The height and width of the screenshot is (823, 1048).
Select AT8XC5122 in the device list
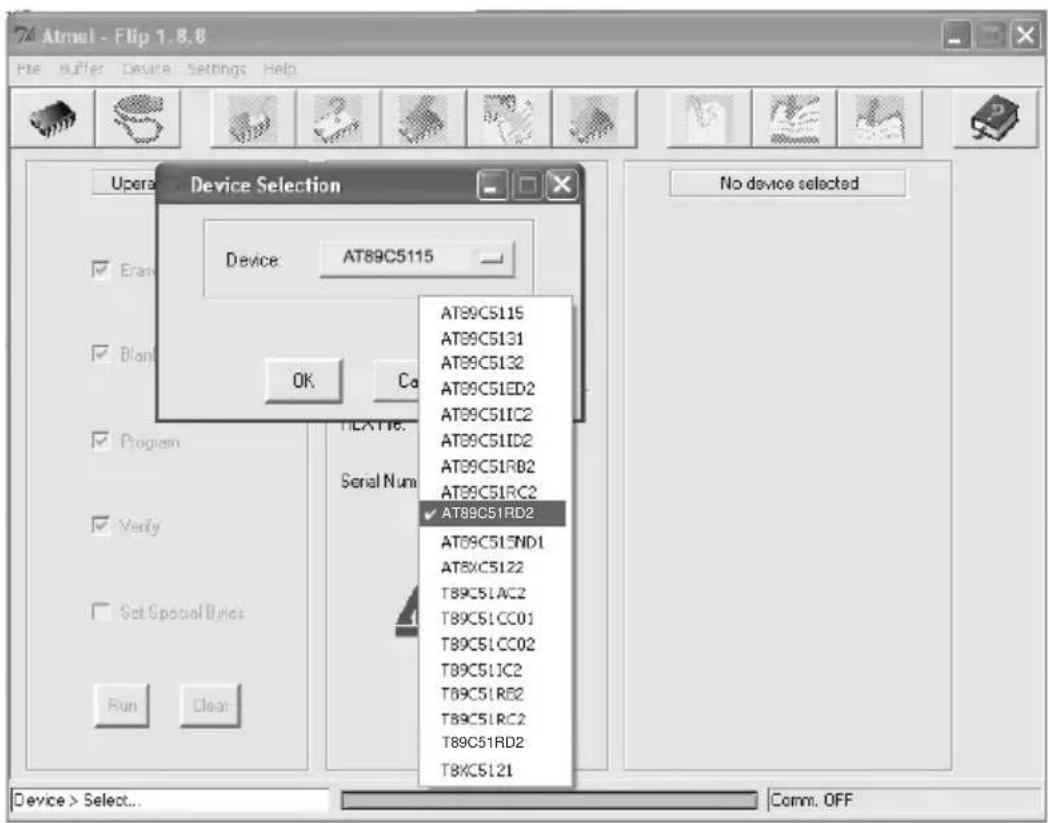pos(495,568)
